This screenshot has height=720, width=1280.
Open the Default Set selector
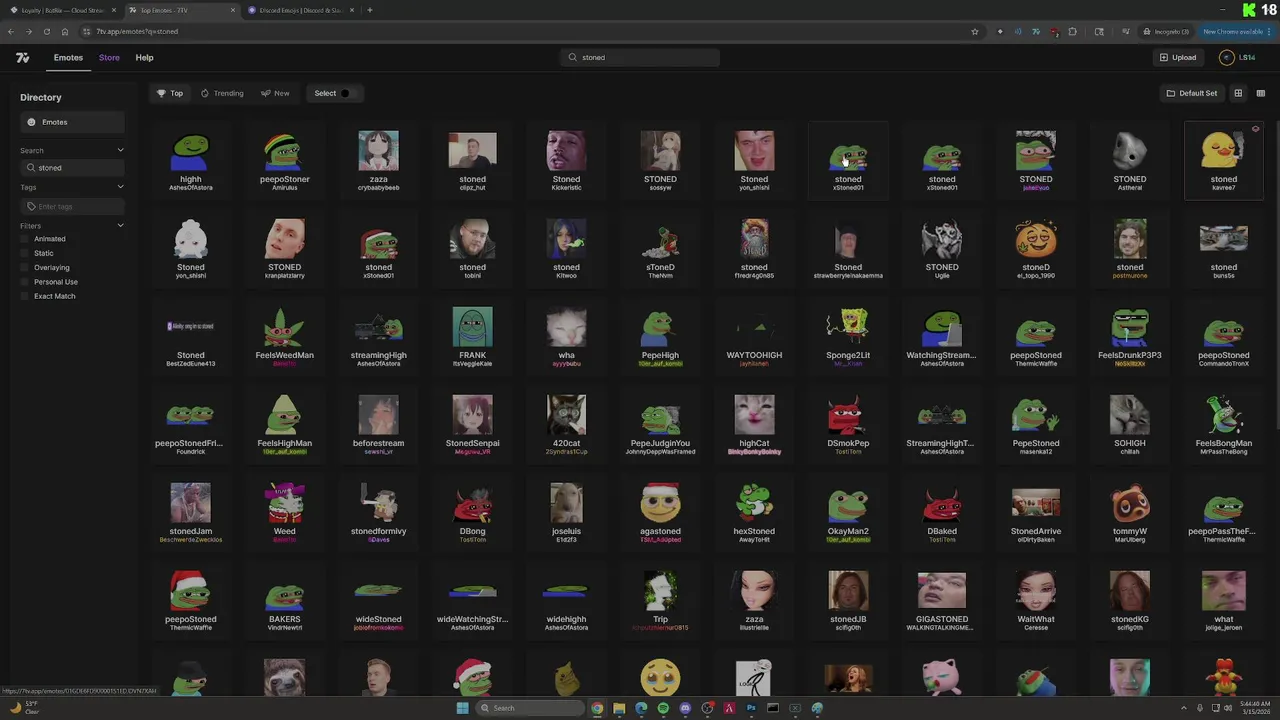point(1192,93)
